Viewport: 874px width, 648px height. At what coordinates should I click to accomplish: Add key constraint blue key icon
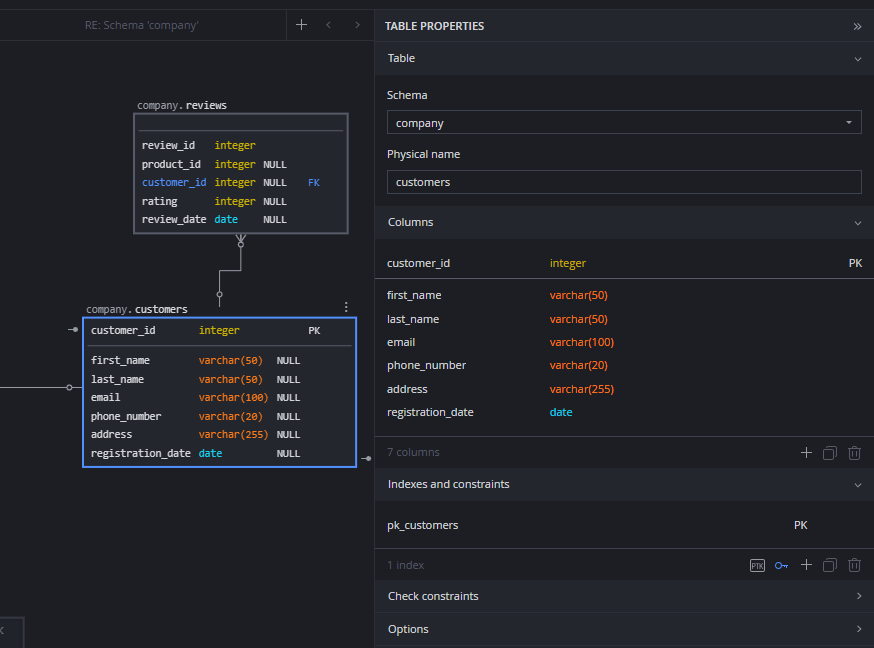(781, 566)
